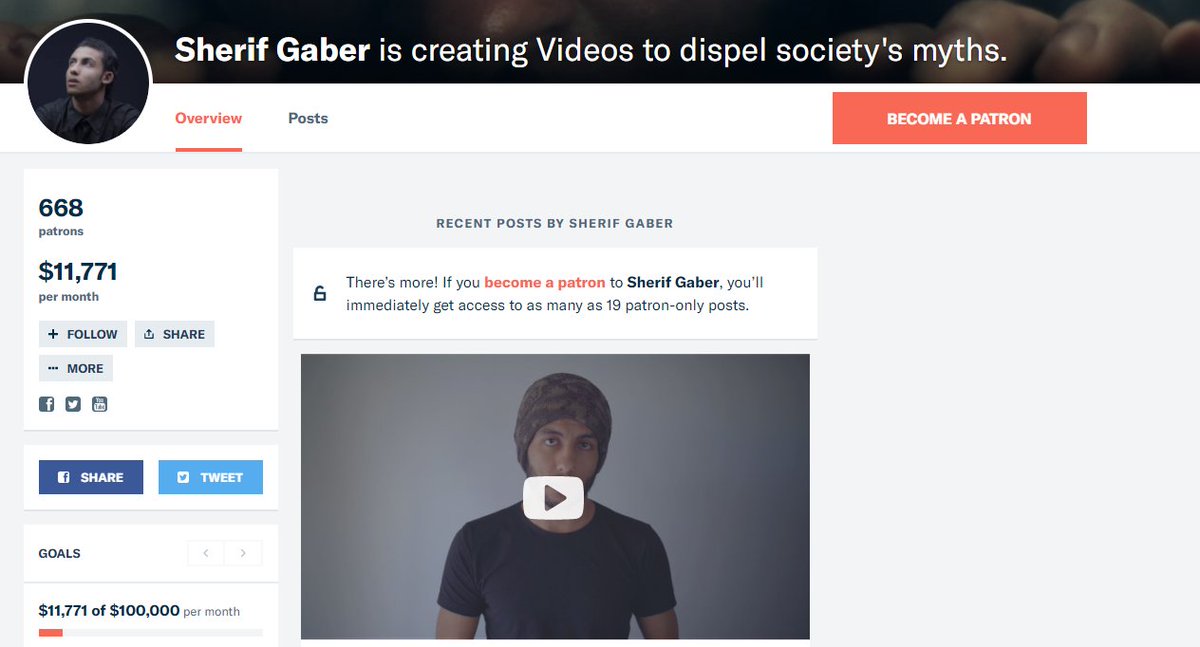Go to next goal with right chevron
The image size is (1200, 647).
[243, 553]
